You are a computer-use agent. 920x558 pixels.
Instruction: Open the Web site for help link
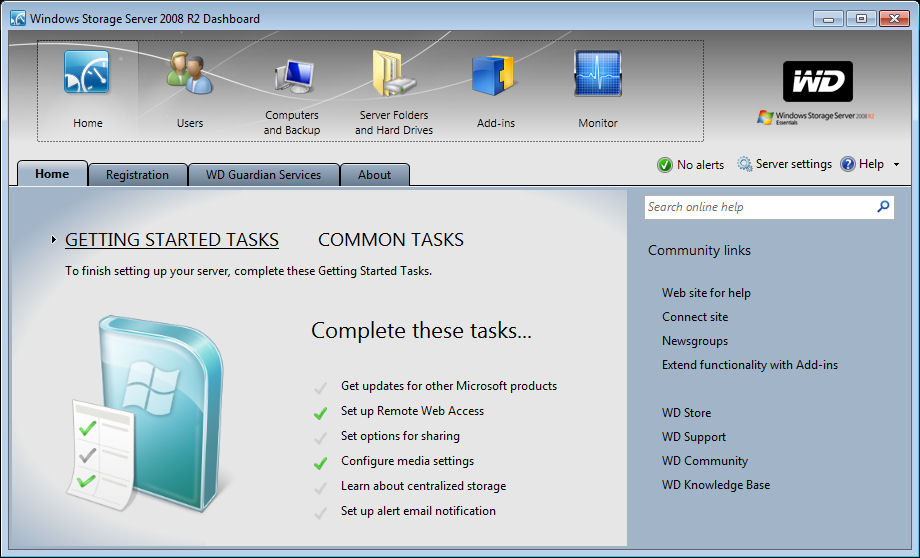[706, 293]
